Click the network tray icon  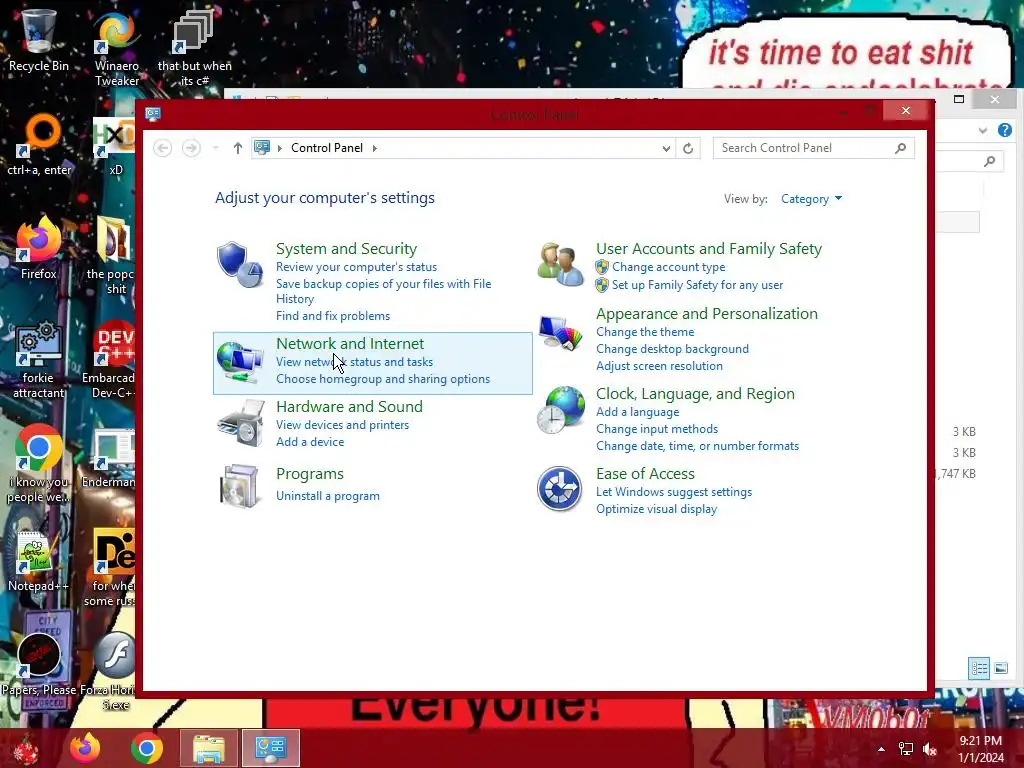click(x=906, y=749)
